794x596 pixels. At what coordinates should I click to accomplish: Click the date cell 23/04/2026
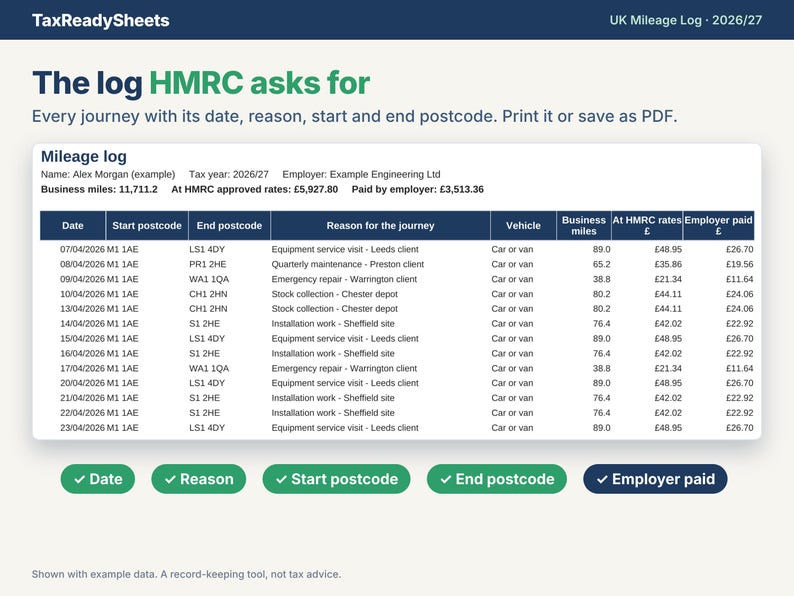(x=83, y=428)
